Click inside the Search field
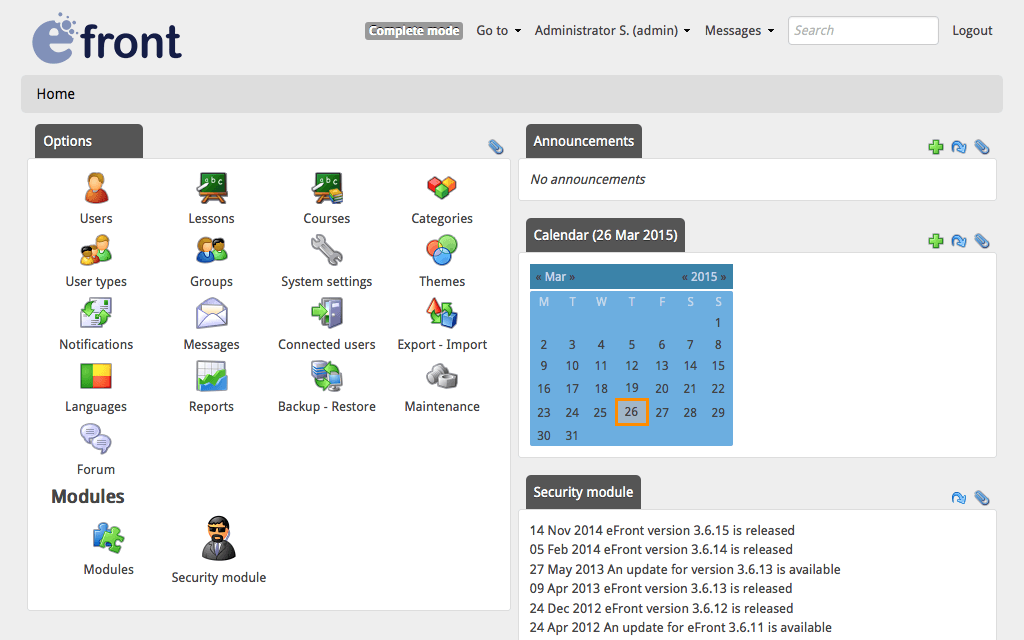Viewport: 1024px width, 640px height. (861, 30)
